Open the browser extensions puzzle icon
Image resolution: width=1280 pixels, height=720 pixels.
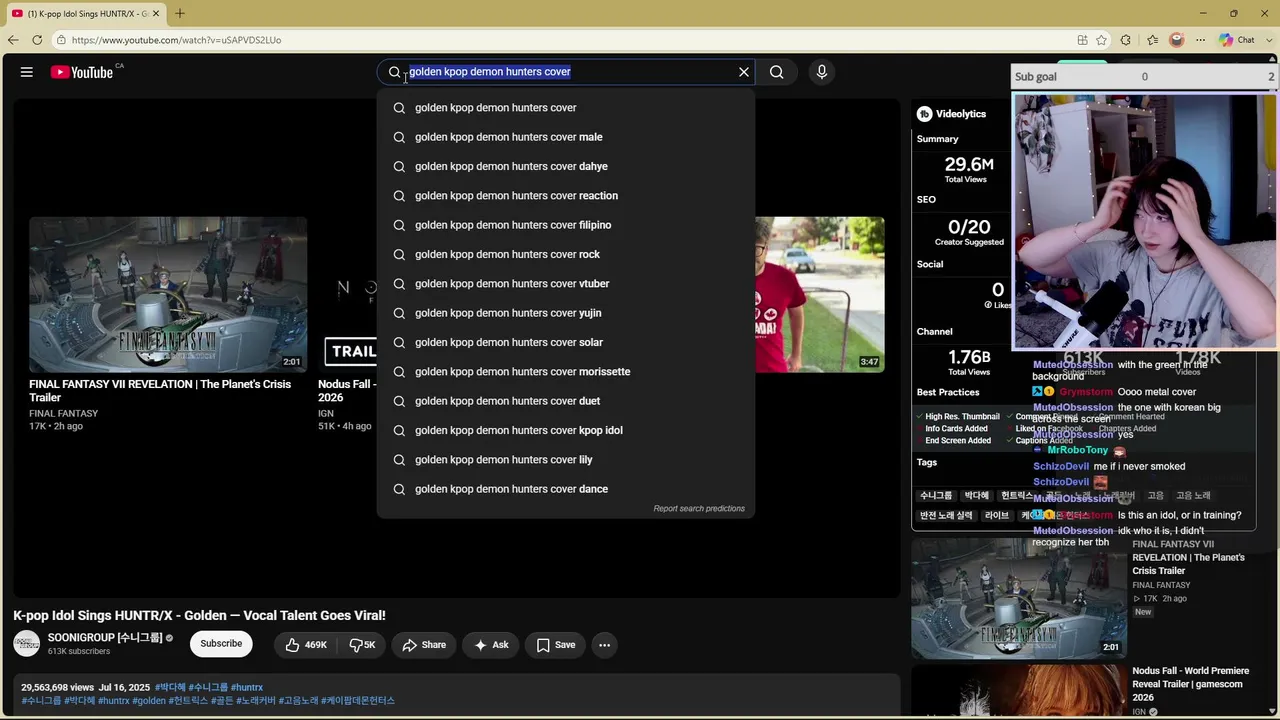(x=1126, y=40)
